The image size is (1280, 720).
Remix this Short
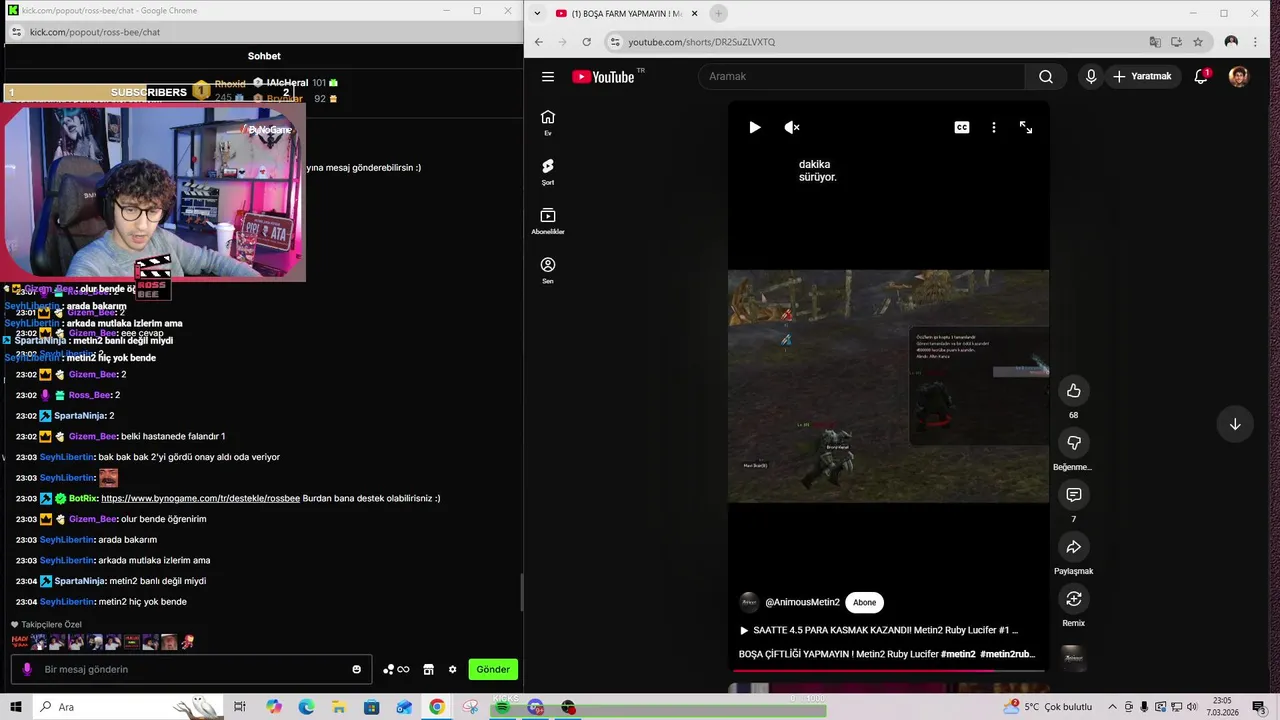[x=1074, y=599]
